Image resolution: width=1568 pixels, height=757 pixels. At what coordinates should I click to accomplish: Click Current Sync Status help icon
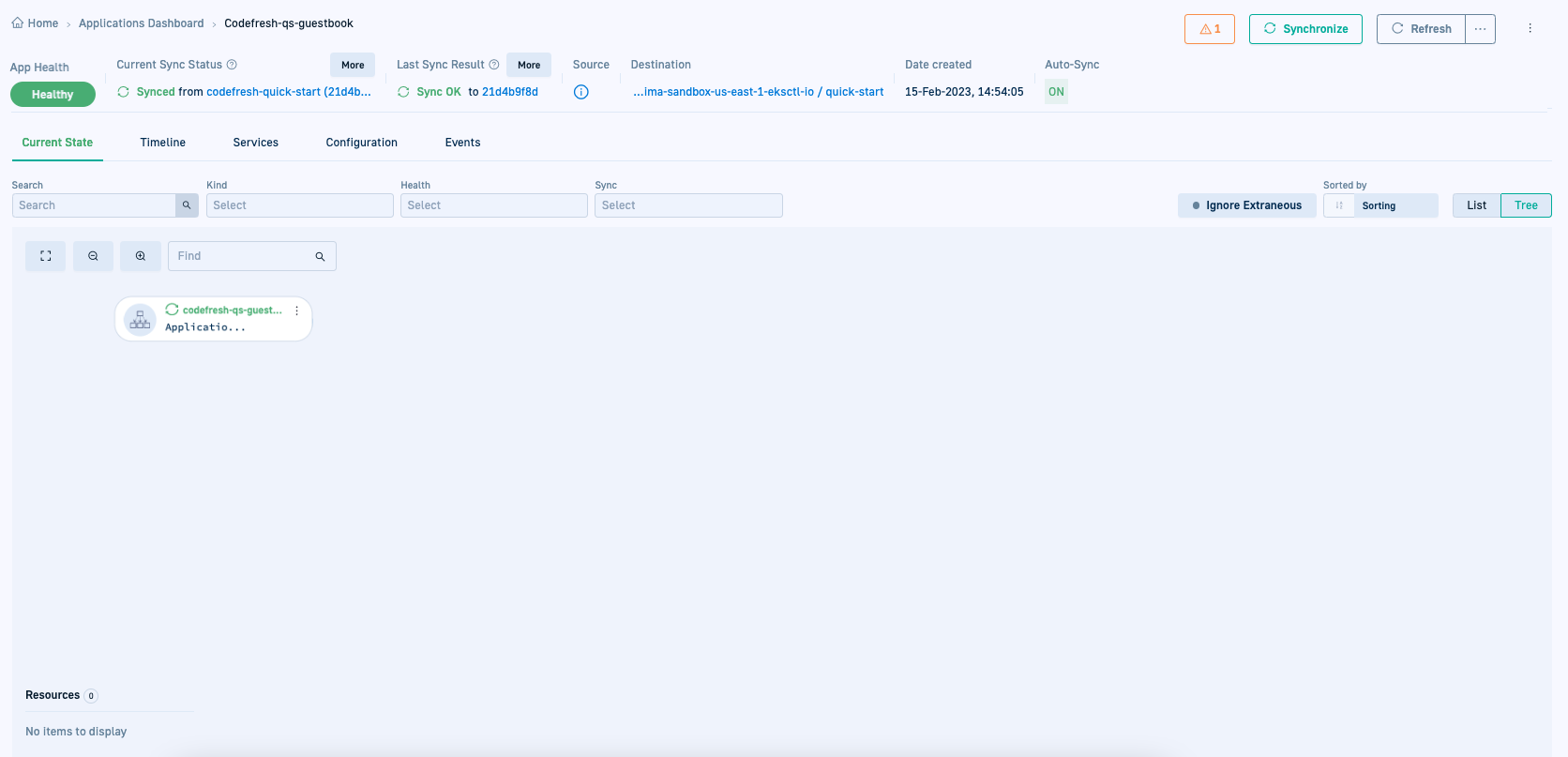click(x=232, y=65)
